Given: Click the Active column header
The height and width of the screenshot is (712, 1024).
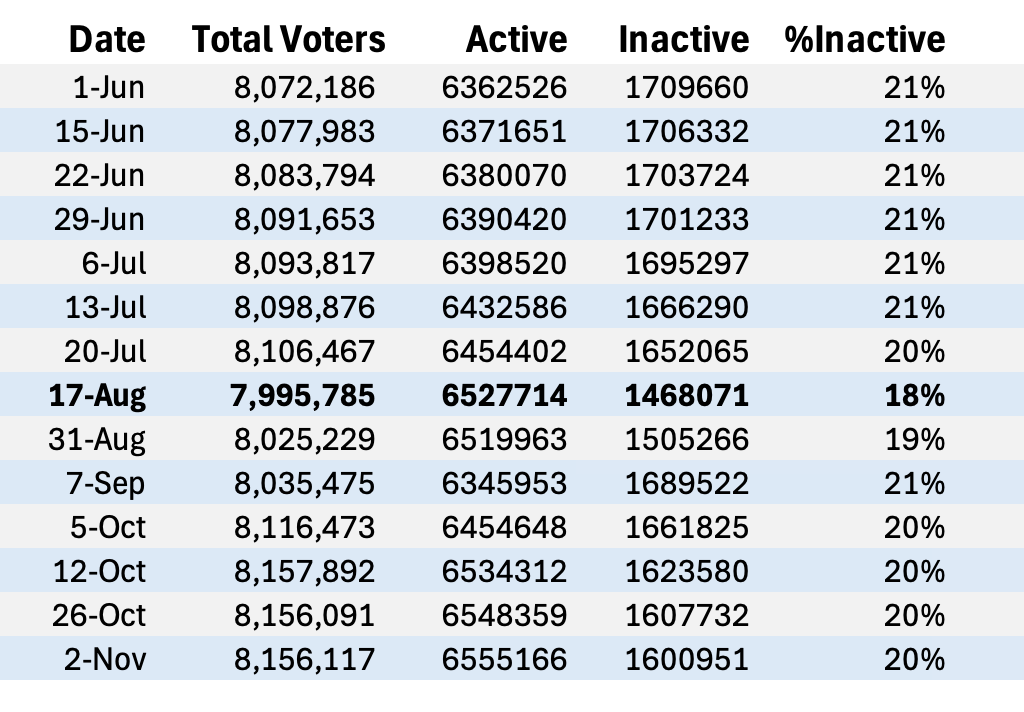Looking at the screenshot, I should (516, 39).
